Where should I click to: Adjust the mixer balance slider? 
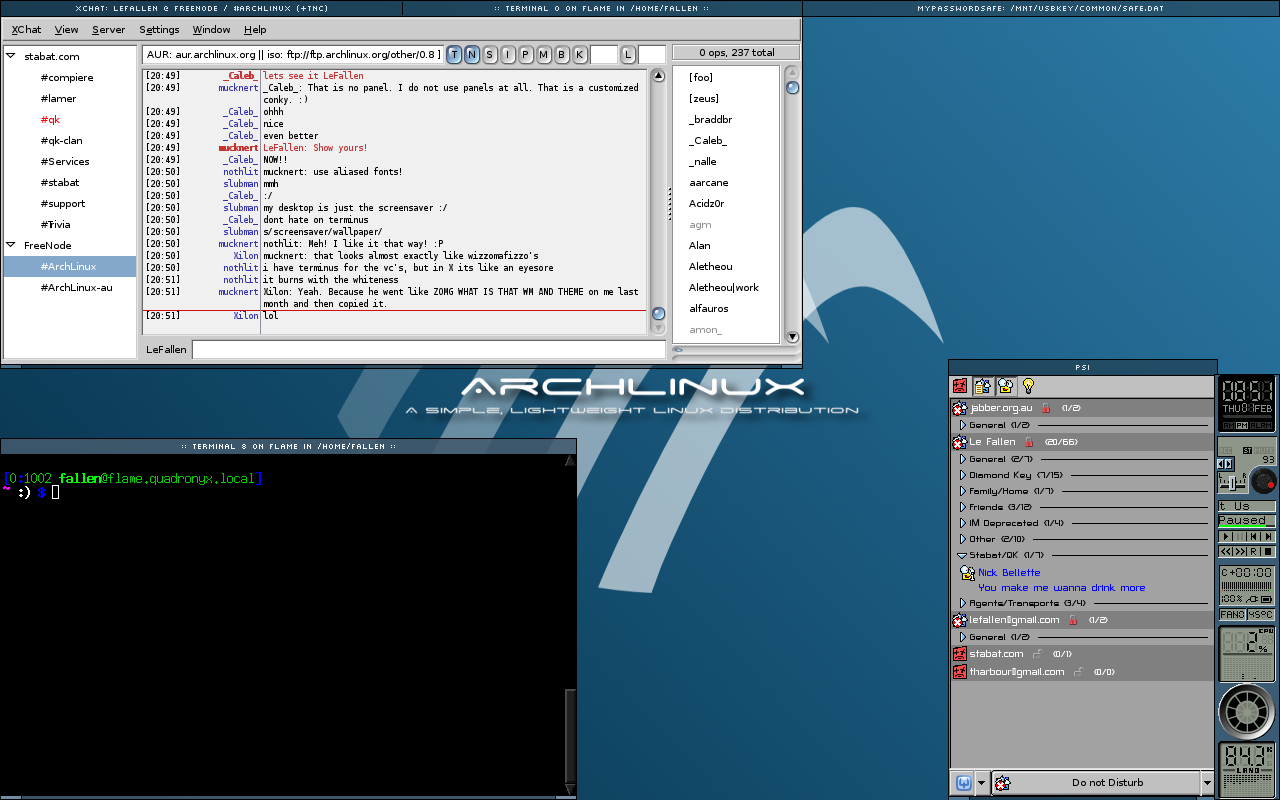coord(1231,484)
